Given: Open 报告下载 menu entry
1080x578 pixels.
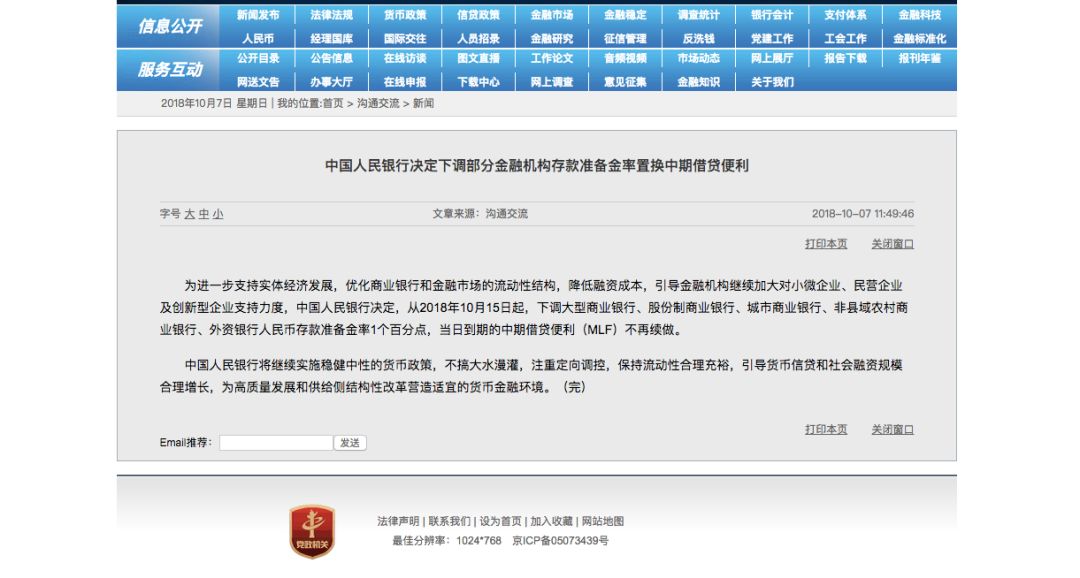Looking at the screenshot, I should click(x=845, y=59).
